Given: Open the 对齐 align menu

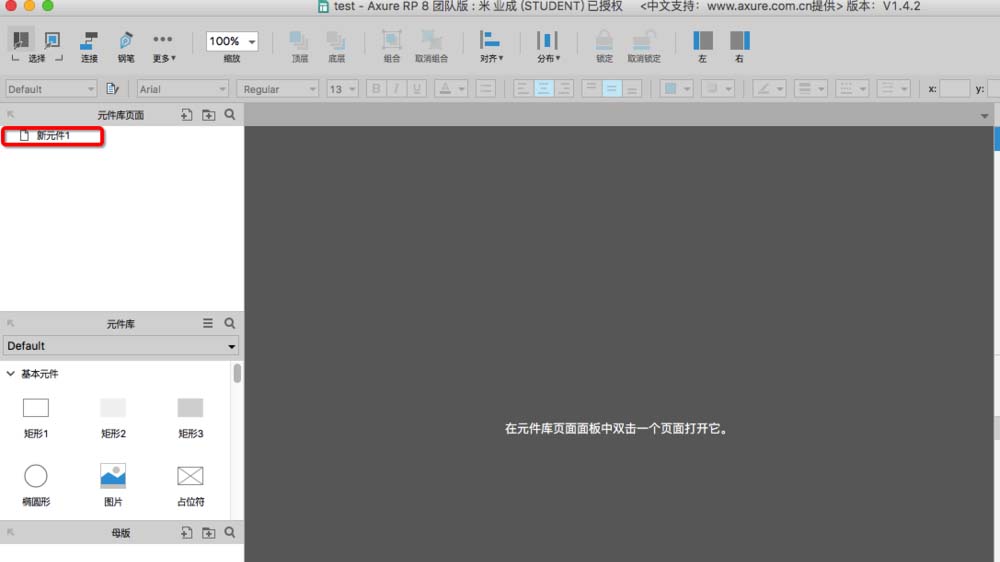Looking at the screenshot, I should (x=491, y=47).
